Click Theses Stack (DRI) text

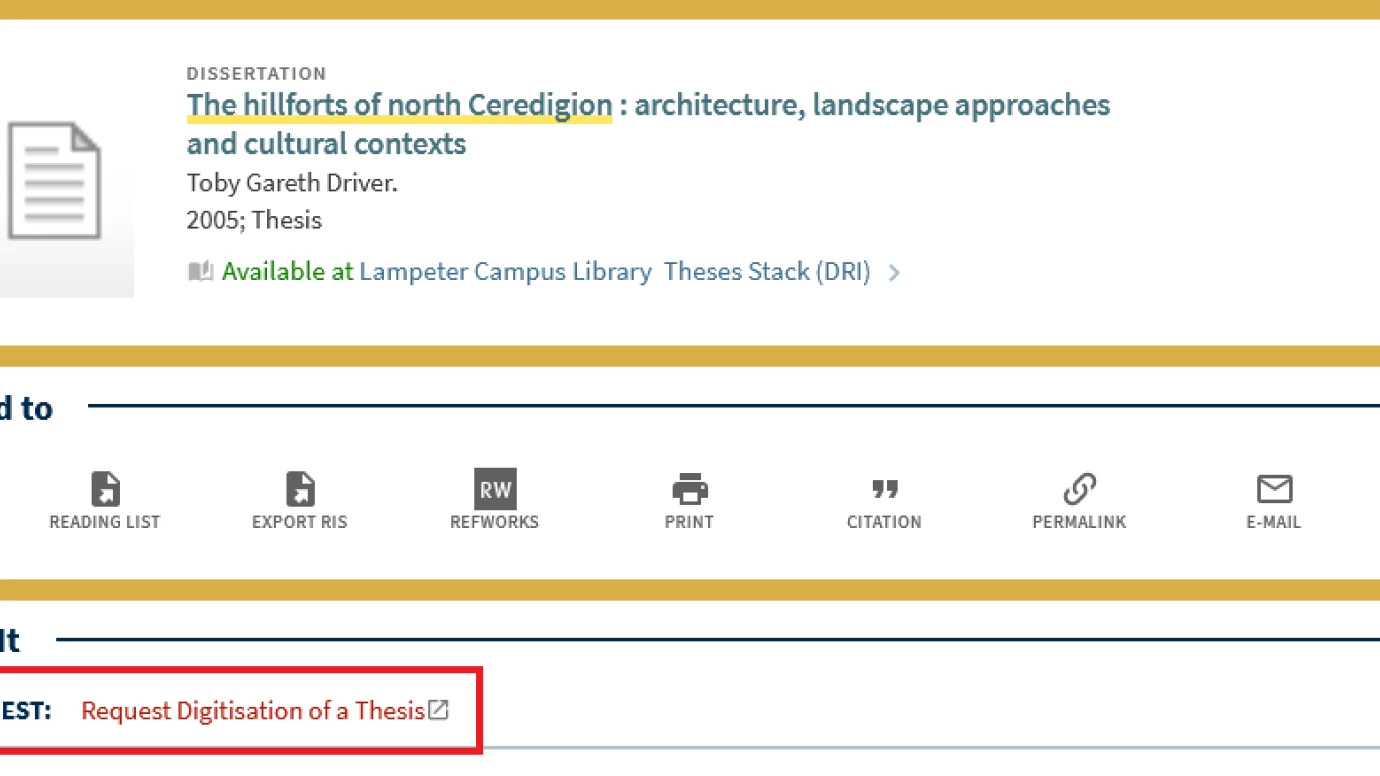(767, 272)
